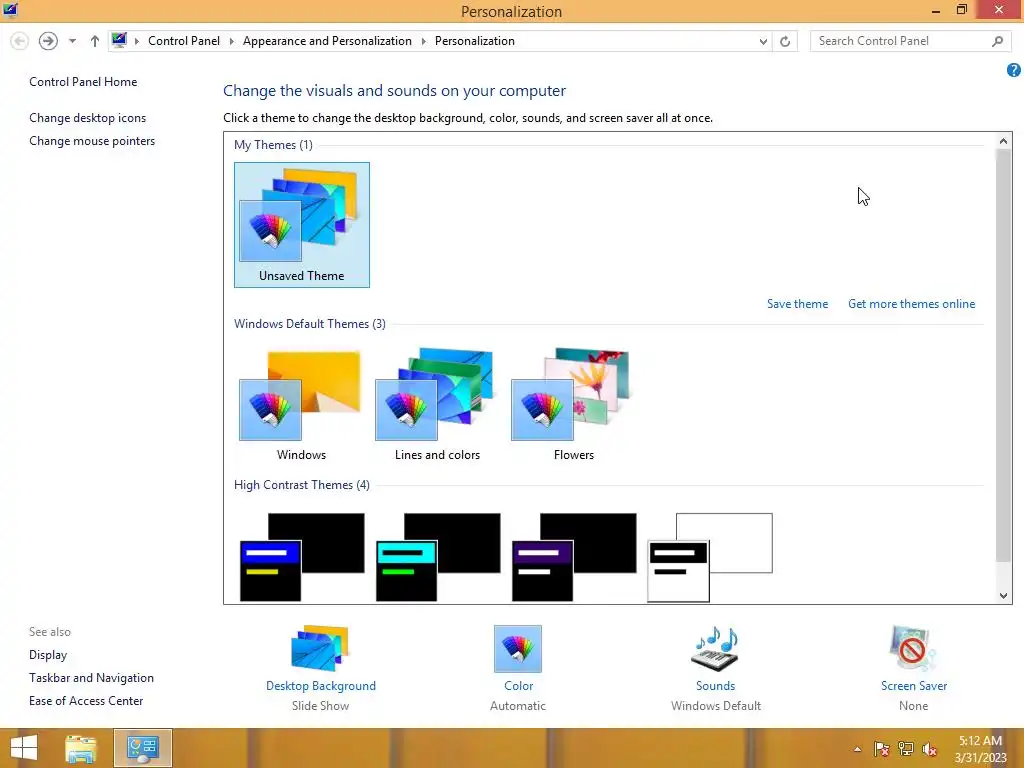
Task: Select the Personalization breadcrumb
Action: pyautogui.click(x=475, y=40)
